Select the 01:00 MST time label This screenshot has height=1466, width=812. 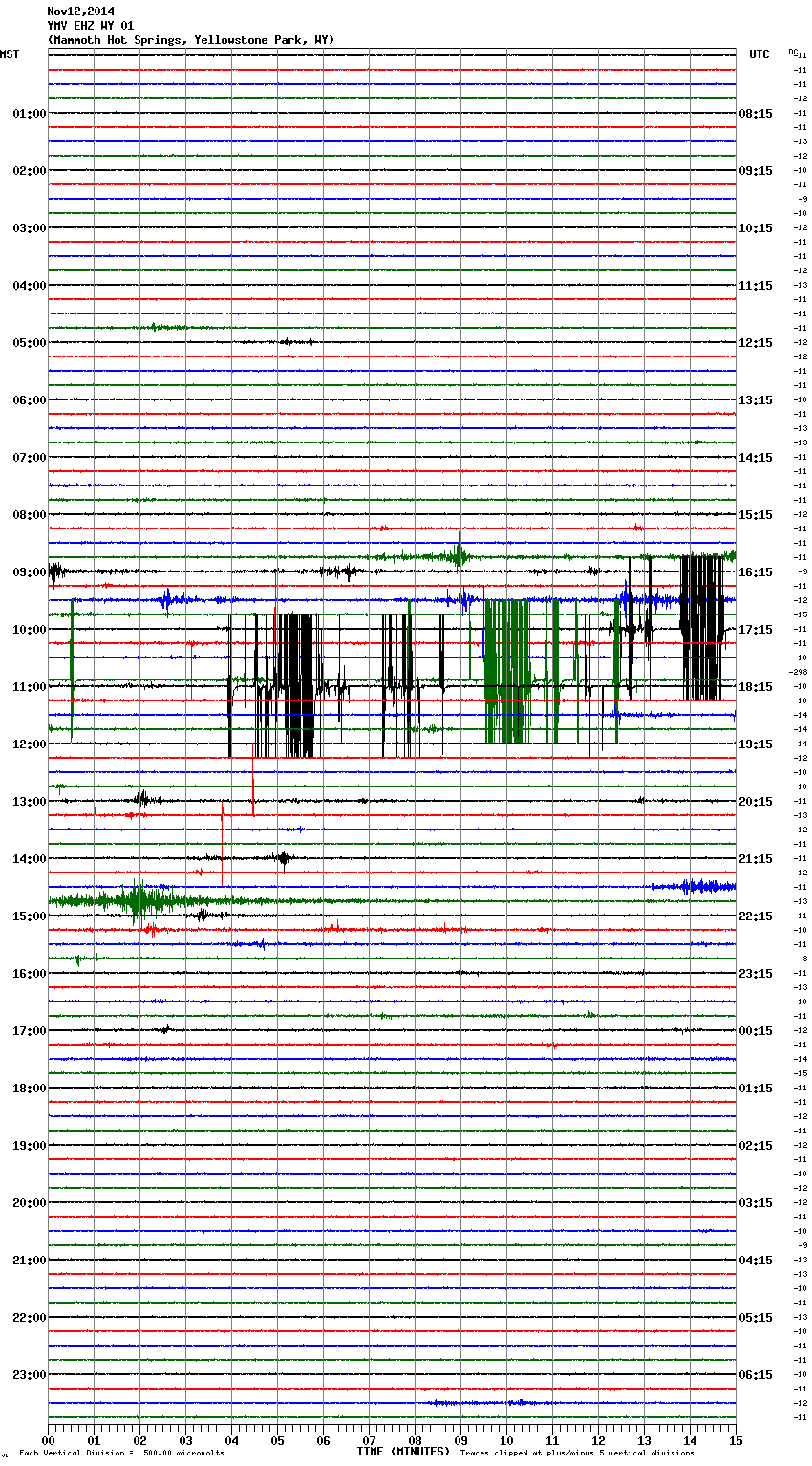(29, 114)
